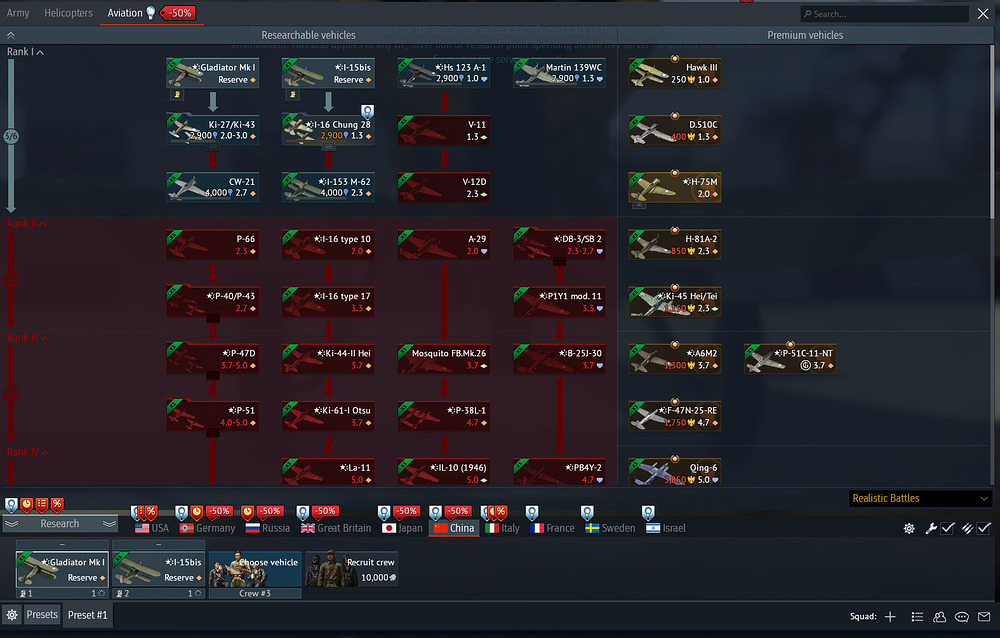Create squad with the plus icon
This screenshot has width=1000, height=638.
(890, 616)
